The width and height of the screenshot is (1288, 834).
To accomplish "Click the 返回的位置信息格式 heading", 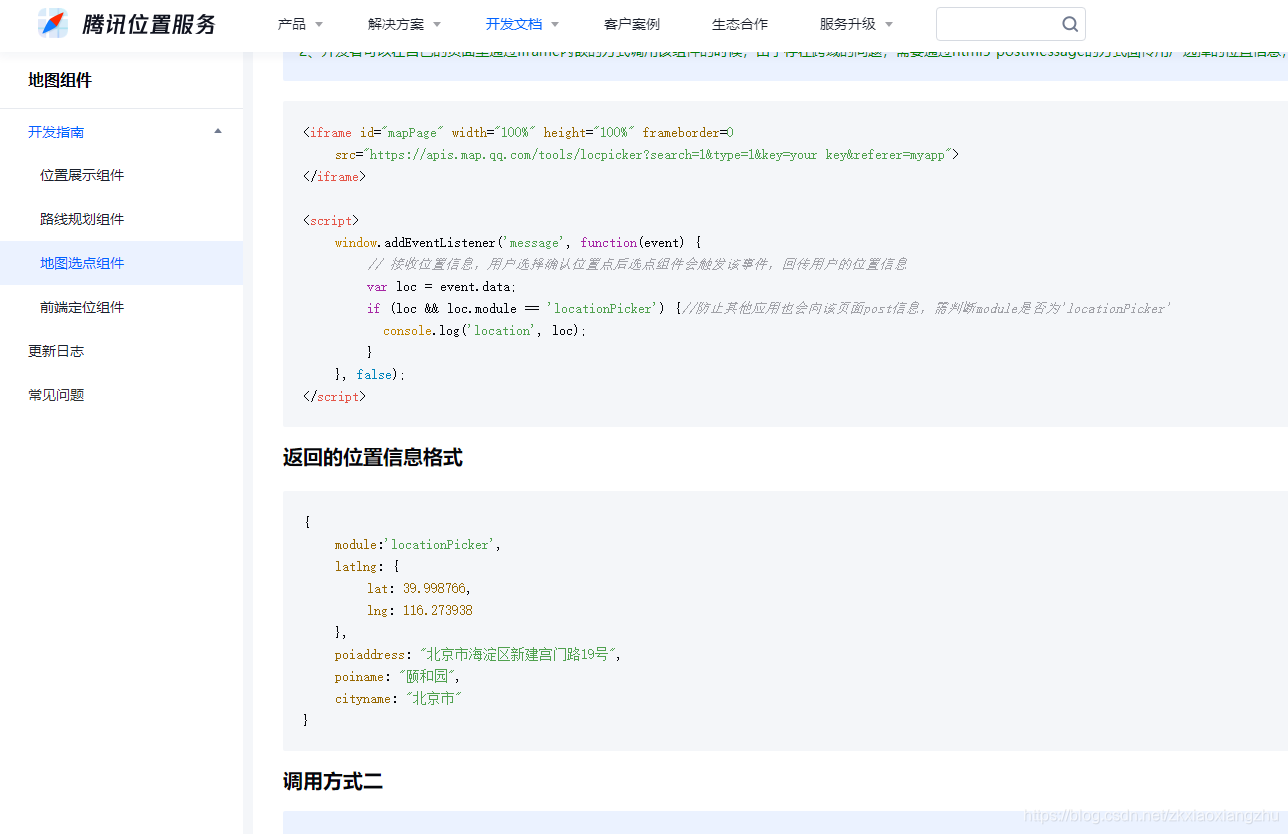I will (373, 458).
